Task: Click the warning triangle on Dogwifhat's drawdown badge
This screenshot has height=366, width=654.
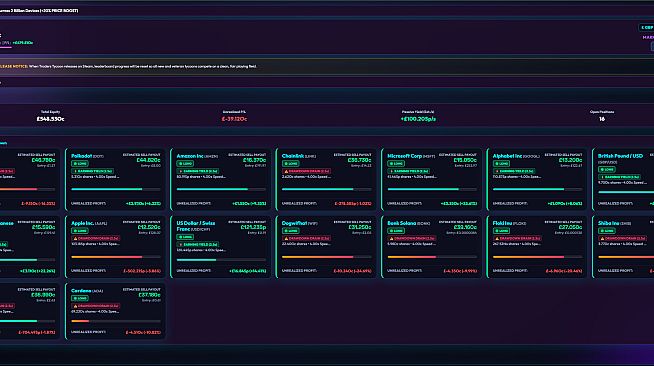Action: (286, 238)
